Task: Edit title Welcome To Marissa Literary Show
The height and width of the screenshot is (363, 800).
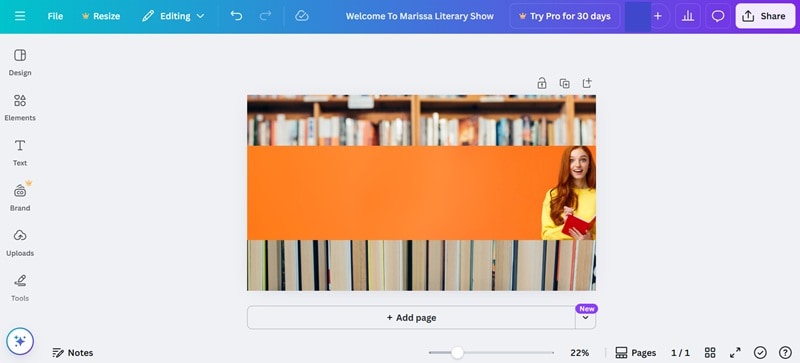Action: pos(419,16)
